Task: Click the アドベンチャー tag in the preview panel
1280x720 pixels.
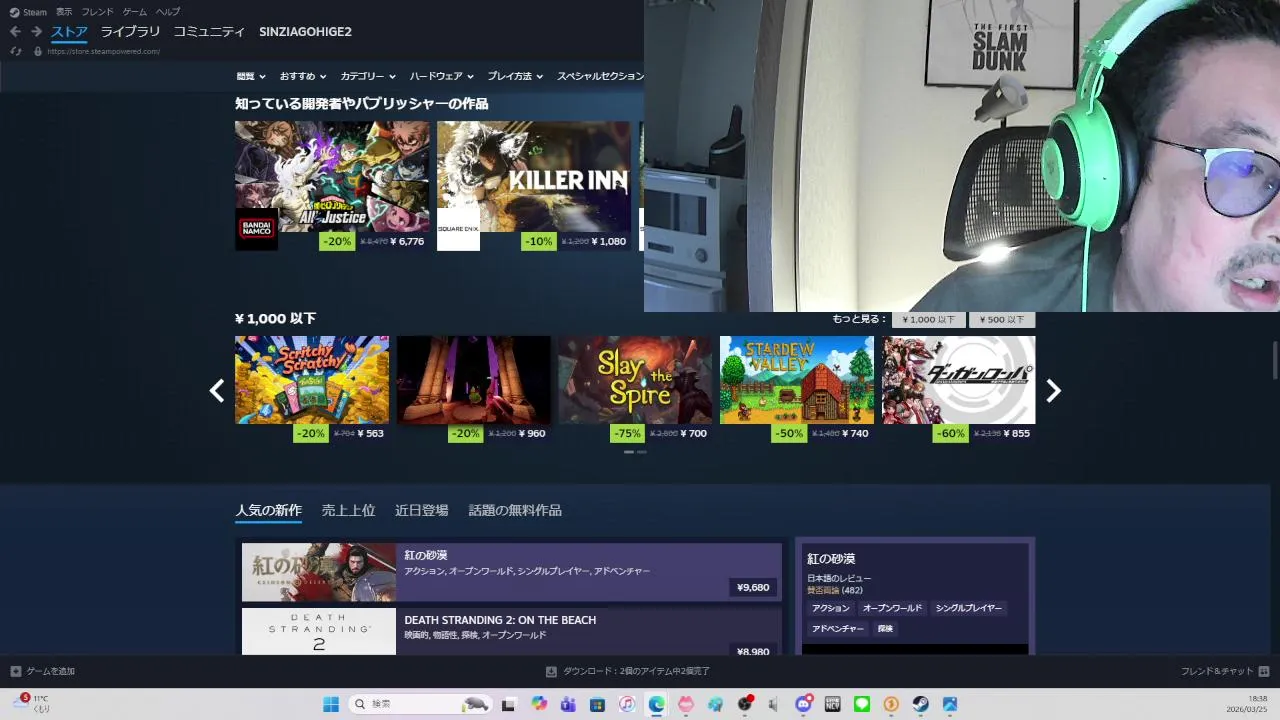Action: (838, 629)
